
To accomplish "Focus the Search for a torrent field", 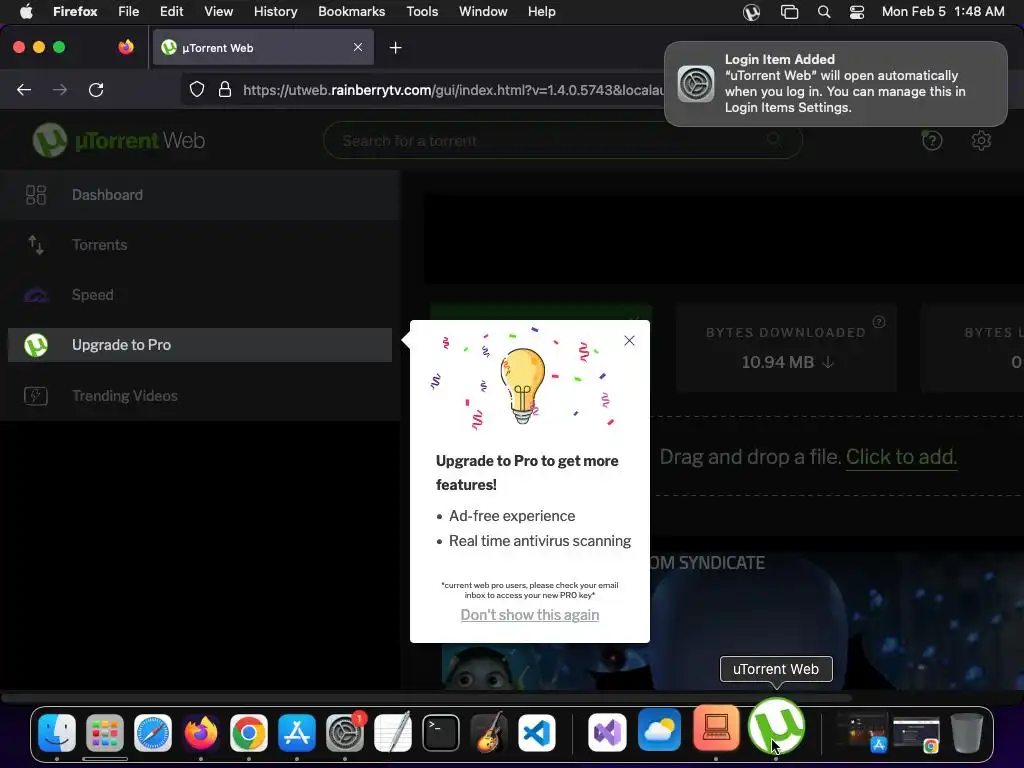I will pos(562,140).
